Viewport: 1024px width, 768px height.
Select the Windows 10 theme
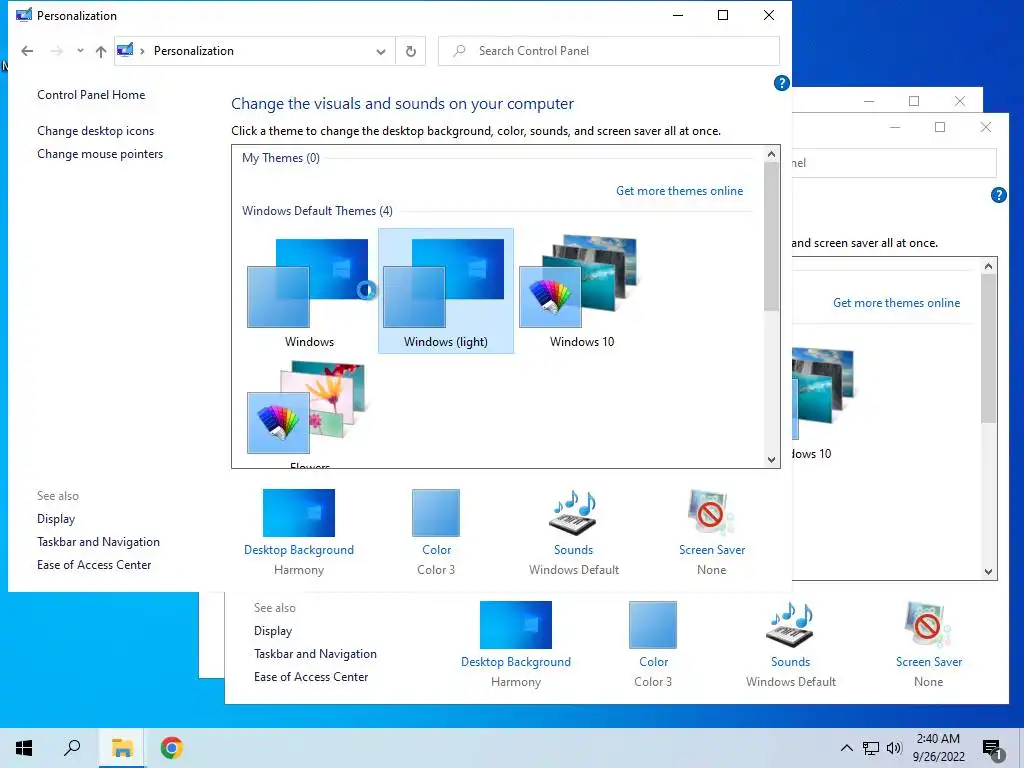582,292
